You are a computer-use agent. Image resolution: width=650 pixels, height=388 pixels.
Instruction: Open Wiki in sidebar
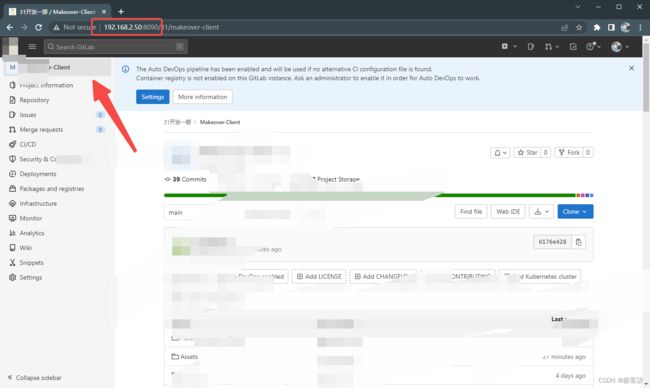(x=26, y=247)
